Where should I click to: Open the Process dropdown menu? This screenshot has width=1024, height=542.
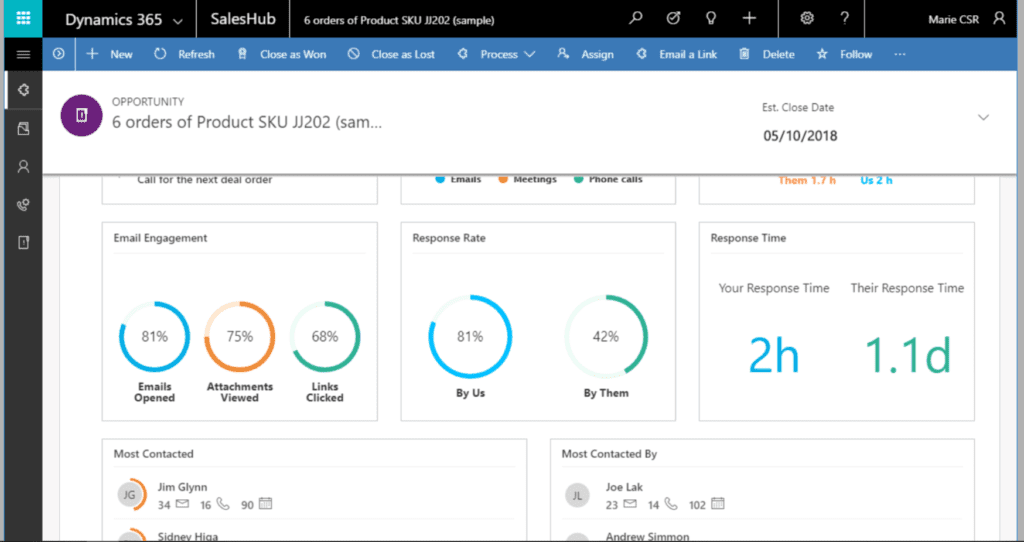pyautogui.click(x=497, y=54)
